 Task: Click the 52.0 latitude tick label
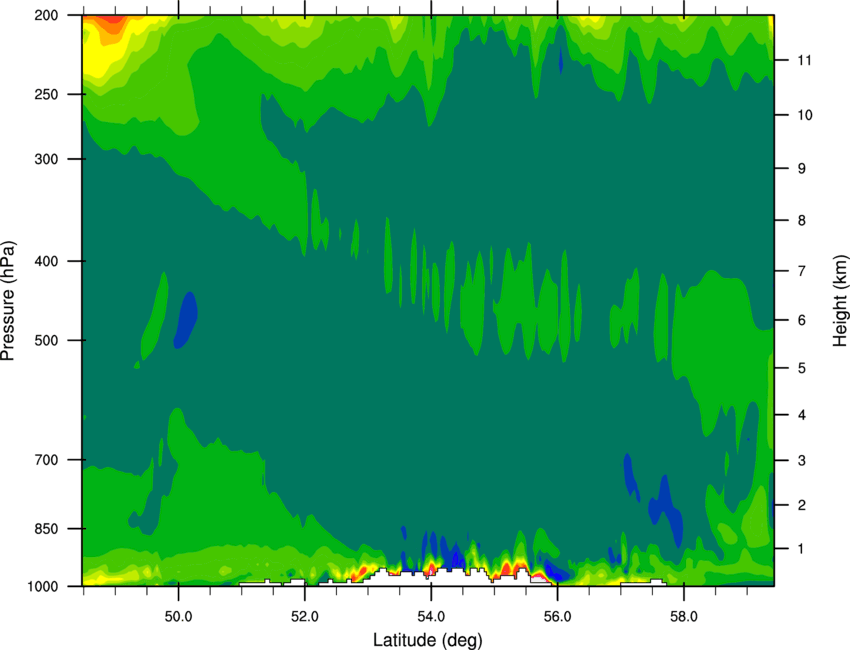pyautogui.click(x=305, y=617)
